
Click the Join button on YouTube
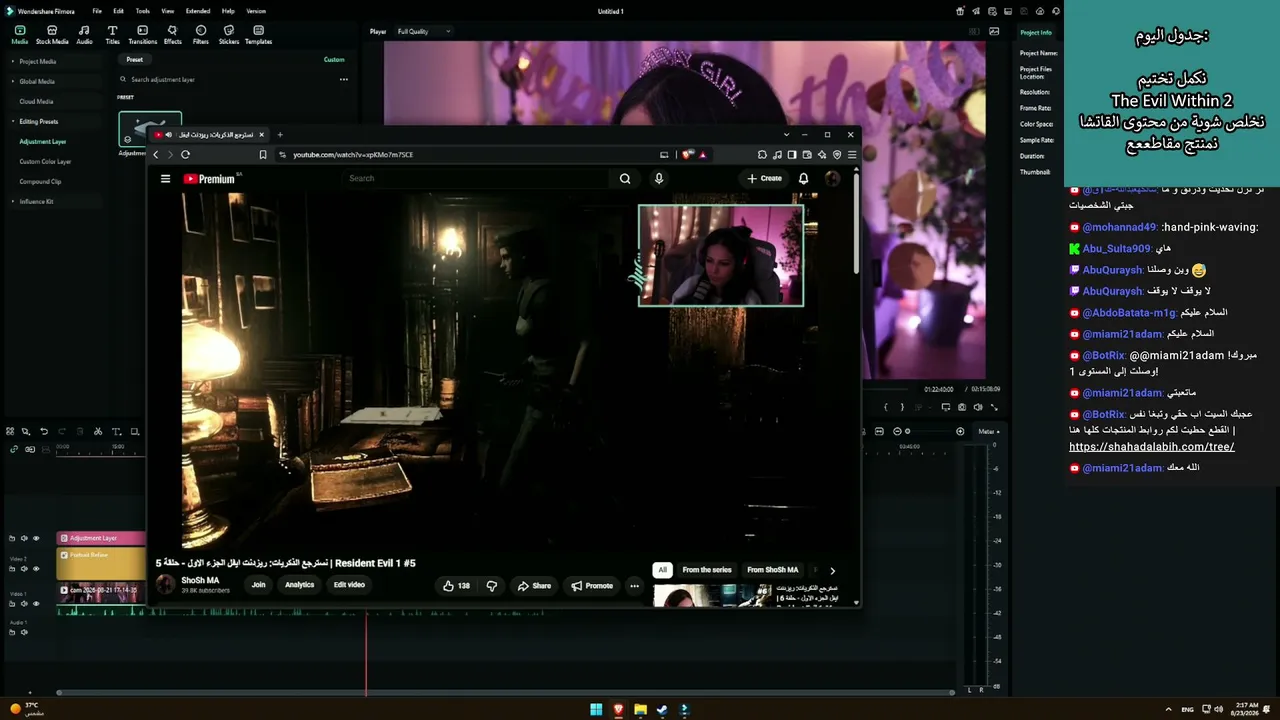click(x=258, y=585)
